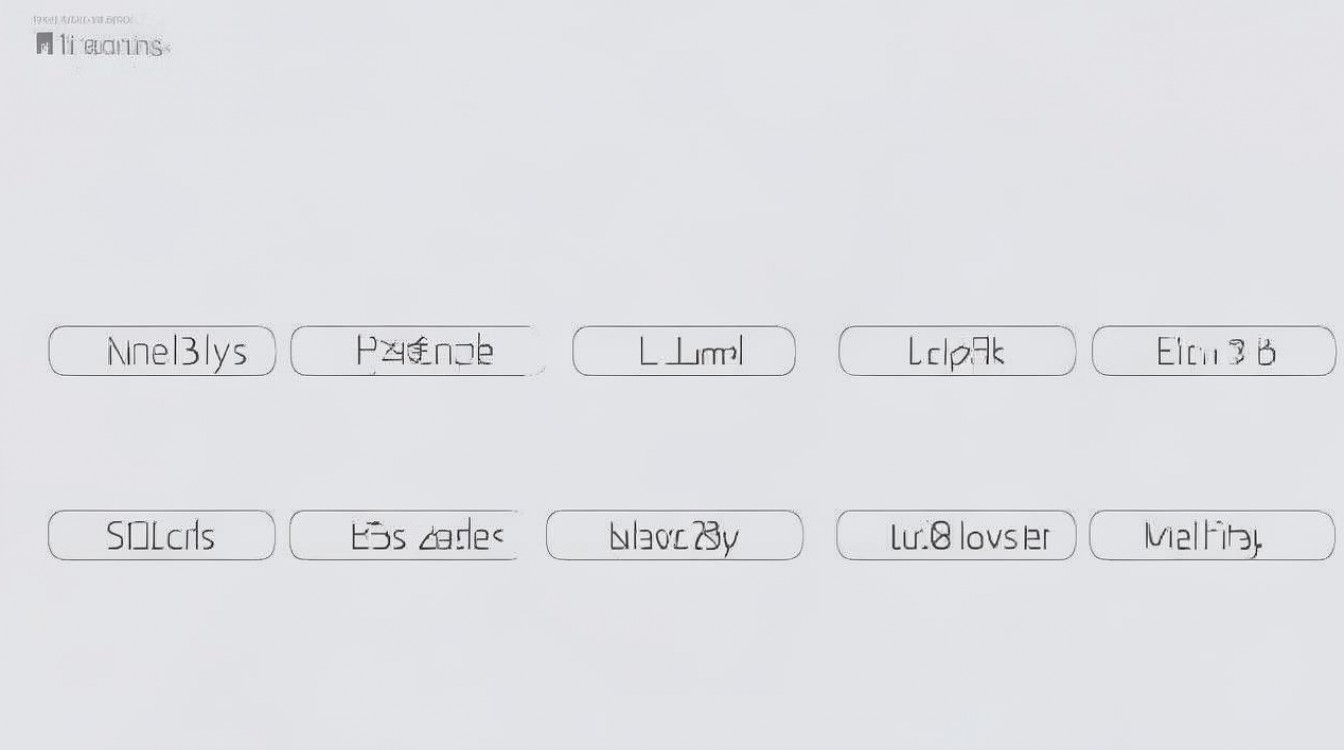Viewport: 1344px width, 750px height.
Task: Click the 'li euanins' page title text
Action: pos(110,46)
